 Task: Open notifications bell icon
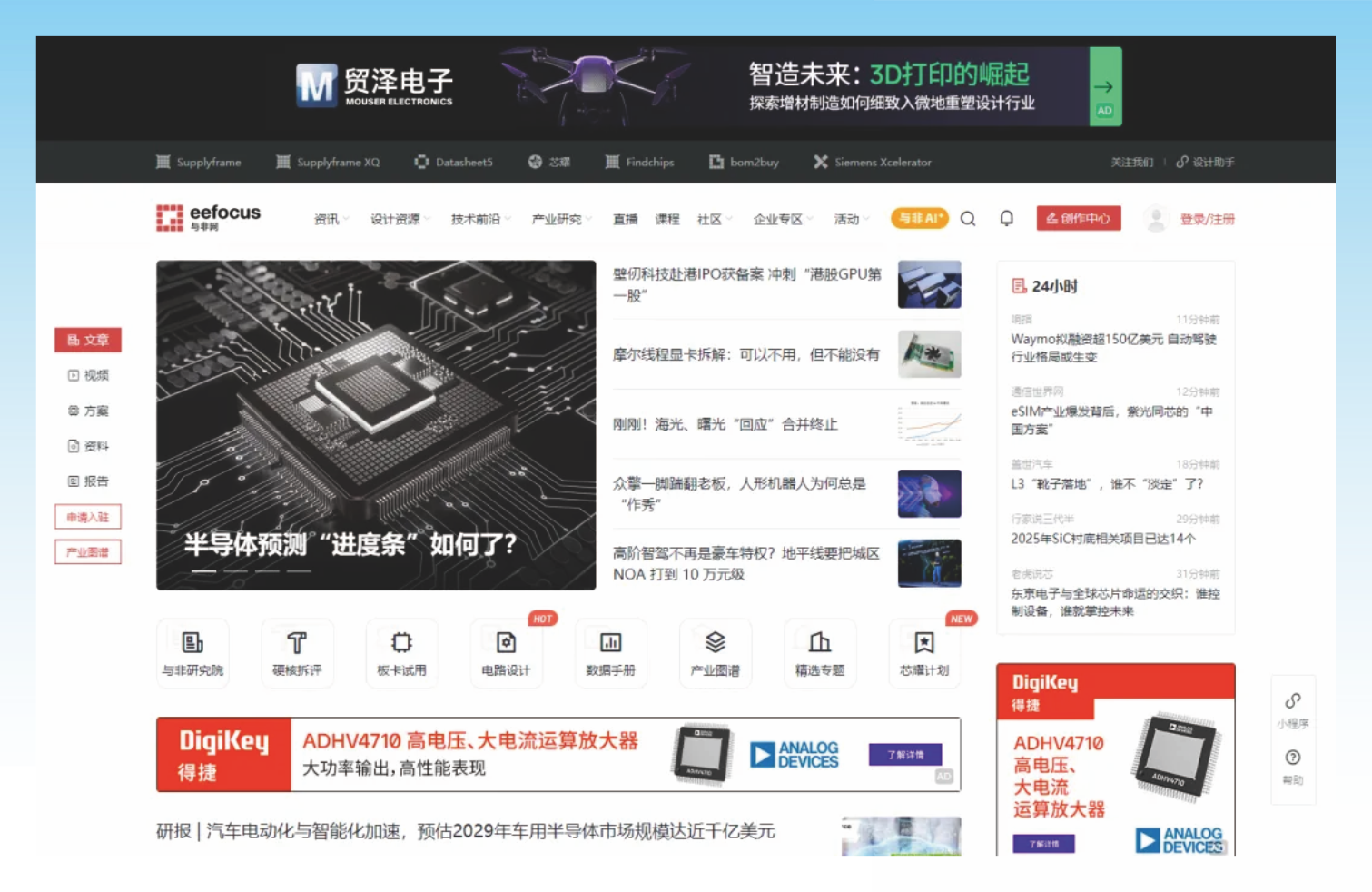pos(1006,219)
